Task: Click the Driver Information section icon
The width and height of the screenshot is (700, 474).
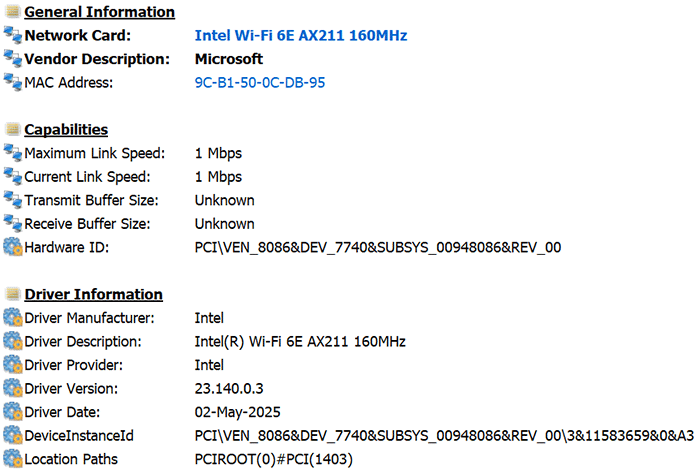Action: tap(12, 295)
